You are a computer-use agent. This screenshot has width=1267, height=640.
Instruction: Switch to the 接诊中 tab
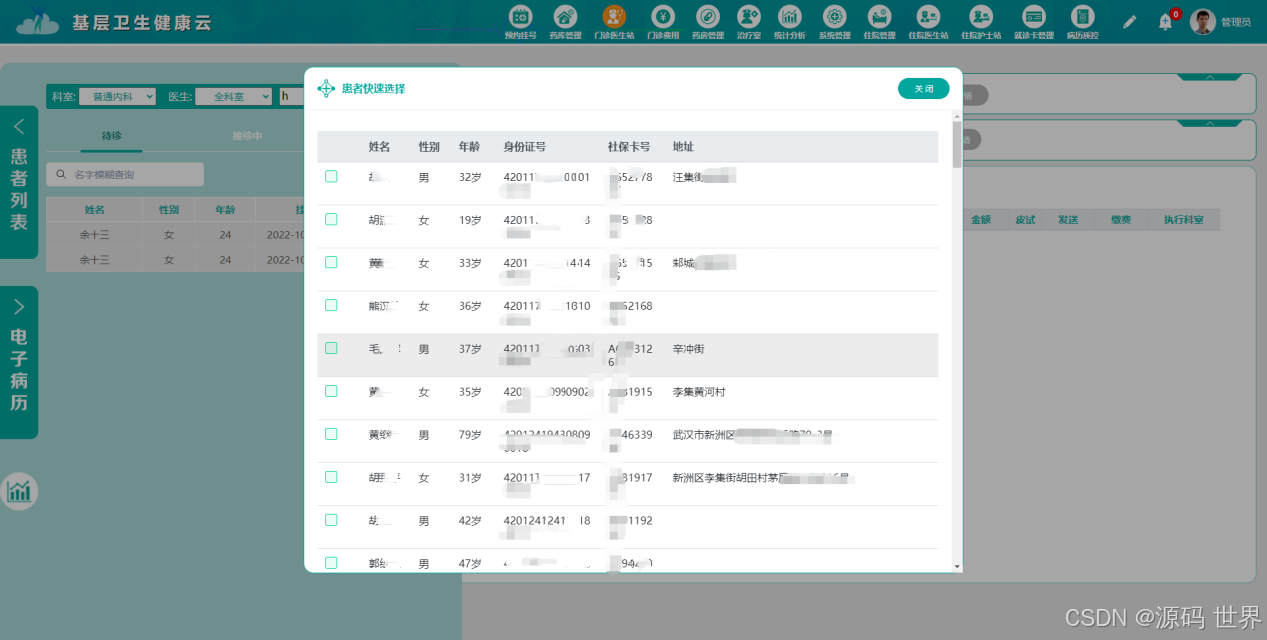coord(247,136)
